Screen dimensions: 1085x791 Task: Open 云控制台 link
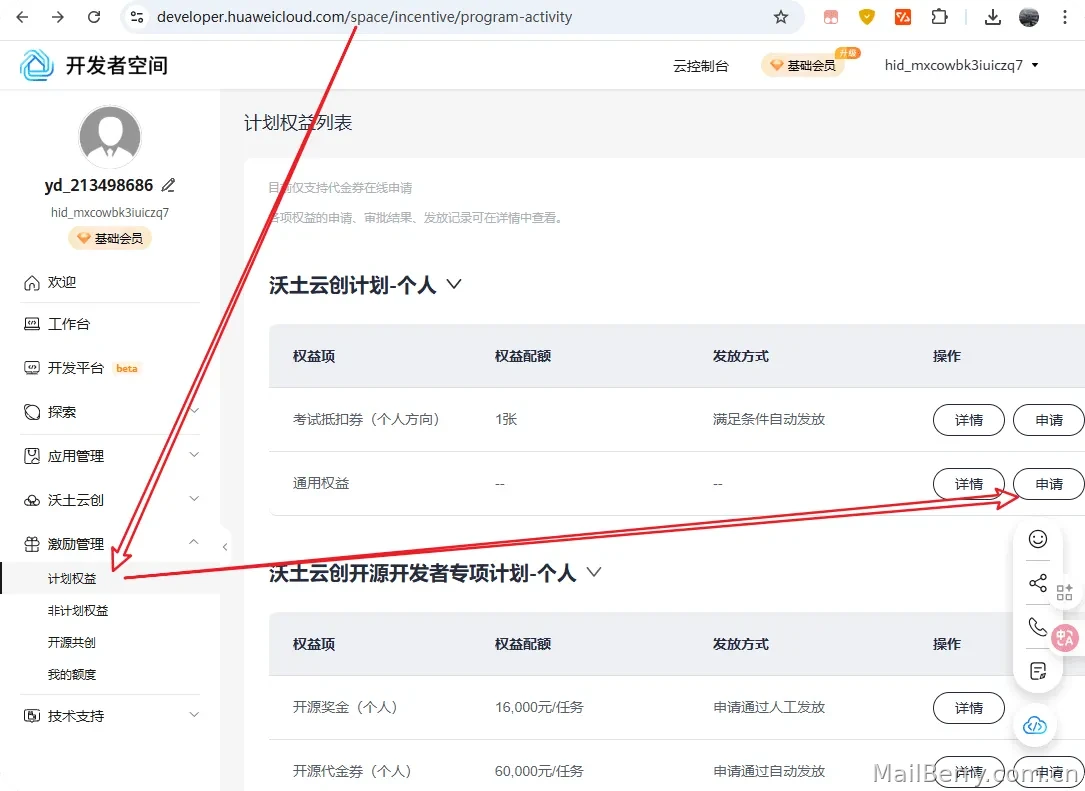pos(700,66)
